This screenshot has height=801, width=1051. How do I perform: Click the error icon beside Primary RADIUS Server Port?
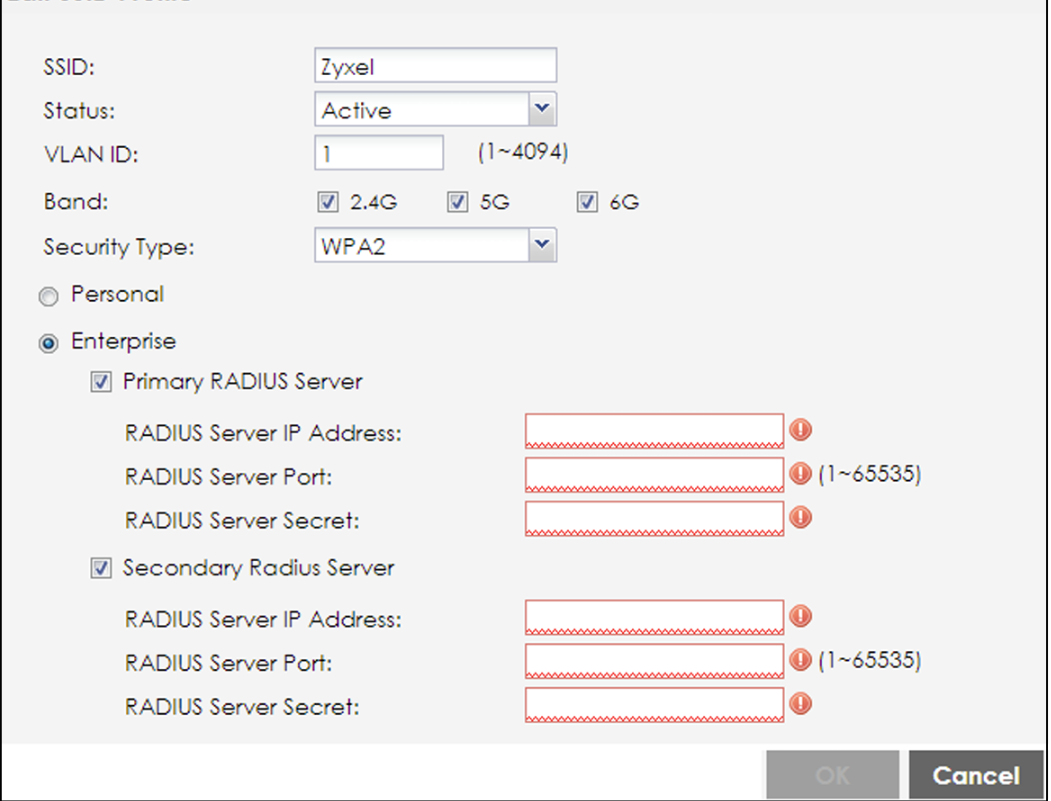(x=800, y=474)
